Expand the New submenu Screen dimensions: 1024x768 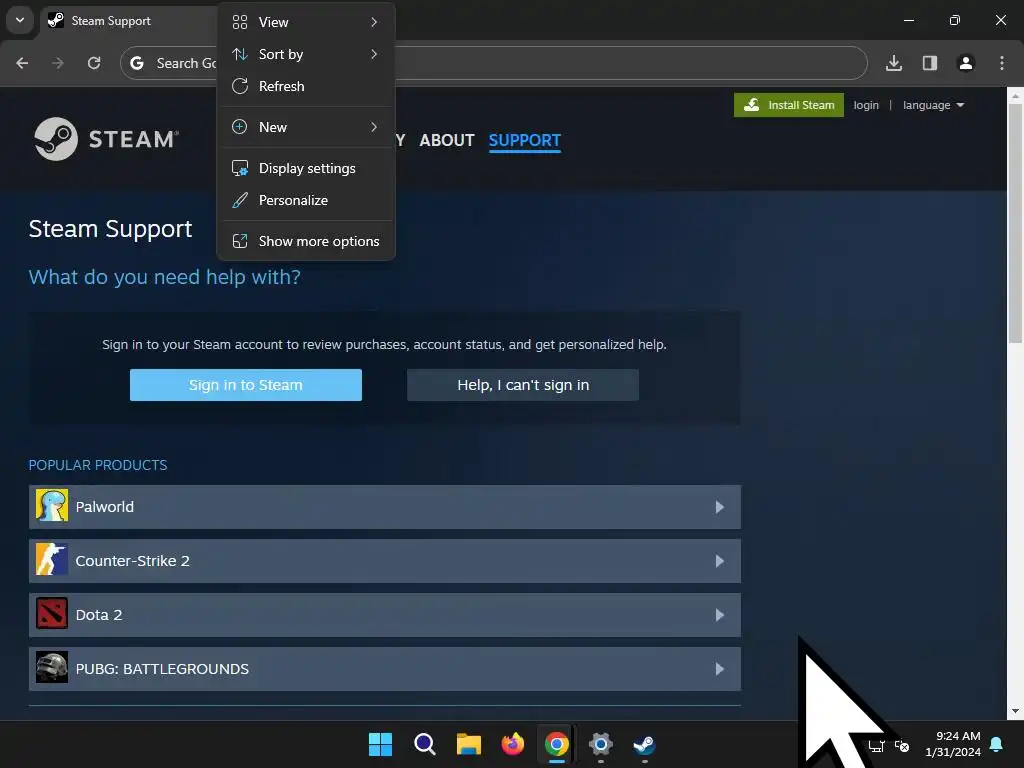(306, 127)
